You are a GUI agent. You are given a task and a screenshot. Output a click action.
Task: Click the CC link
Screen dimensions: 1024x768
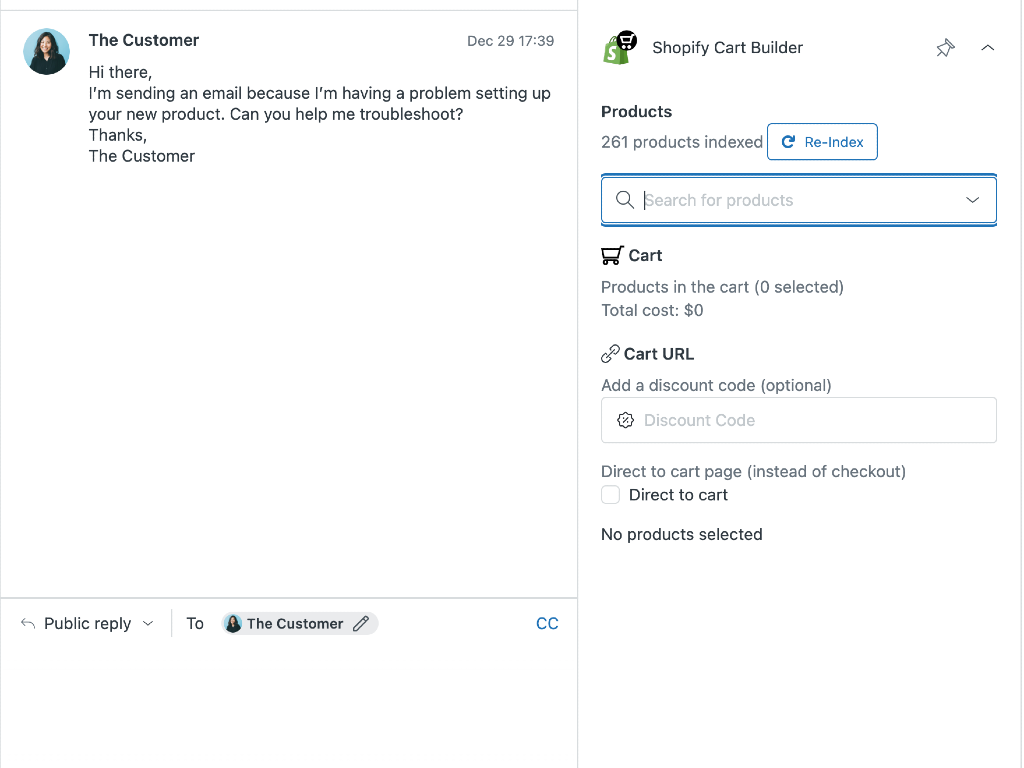click(x=547, y=623)
